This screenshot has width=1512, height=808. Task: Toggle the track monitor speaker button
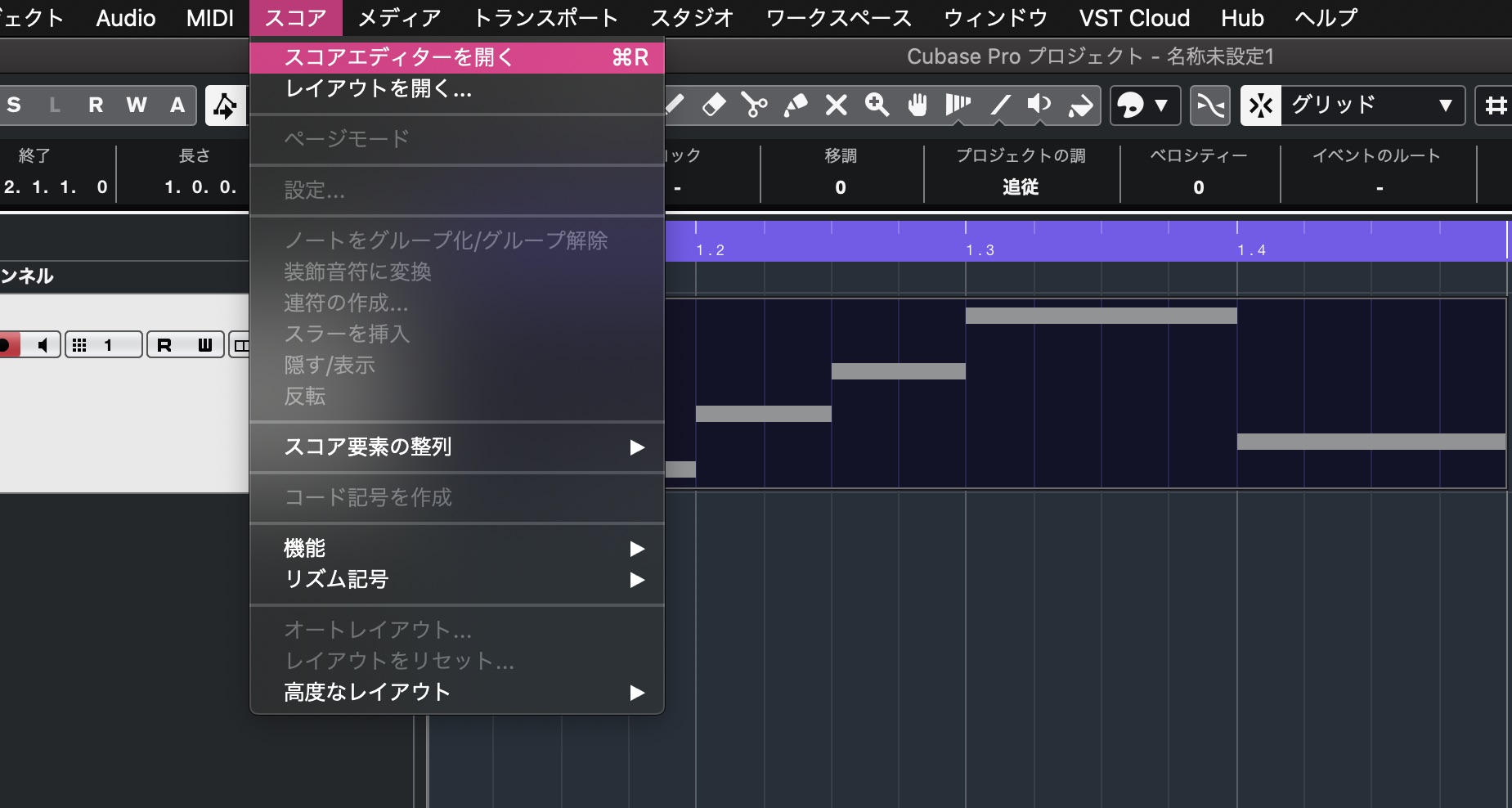tap(42, 345)
